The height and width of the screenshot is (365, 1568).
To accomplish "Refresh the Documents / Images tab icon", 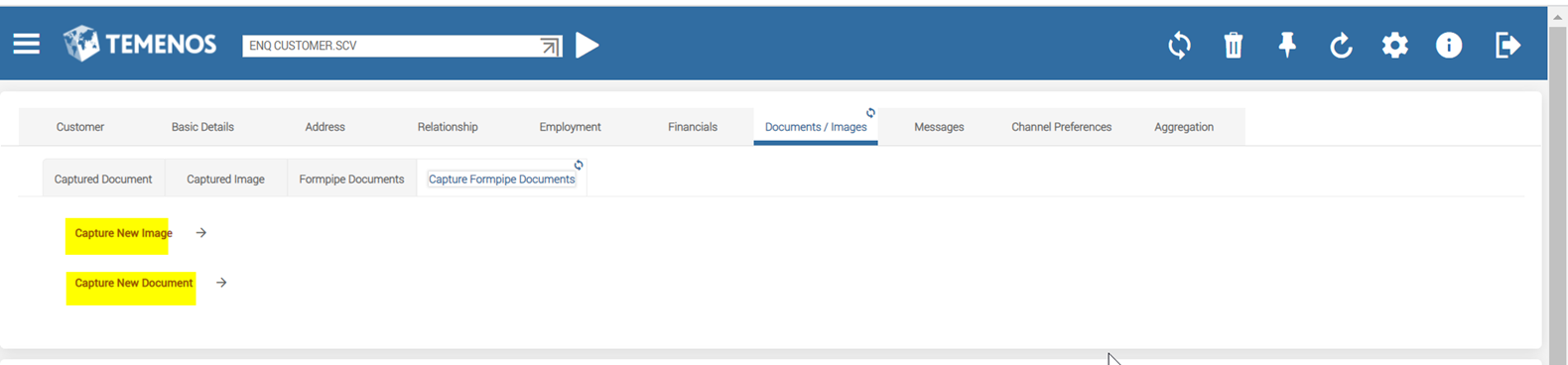I will tap(870, 113).
